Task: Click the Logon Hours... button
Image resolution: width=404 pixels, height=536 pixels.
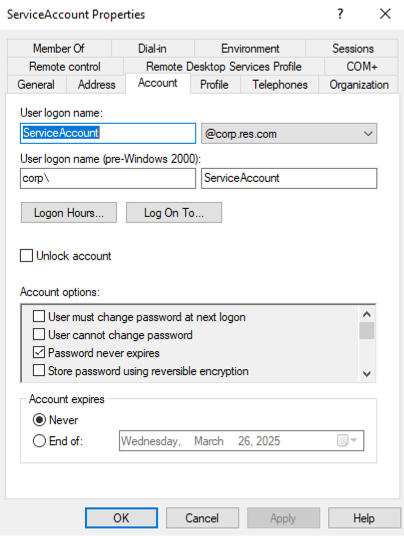Action: pos(69,213)
